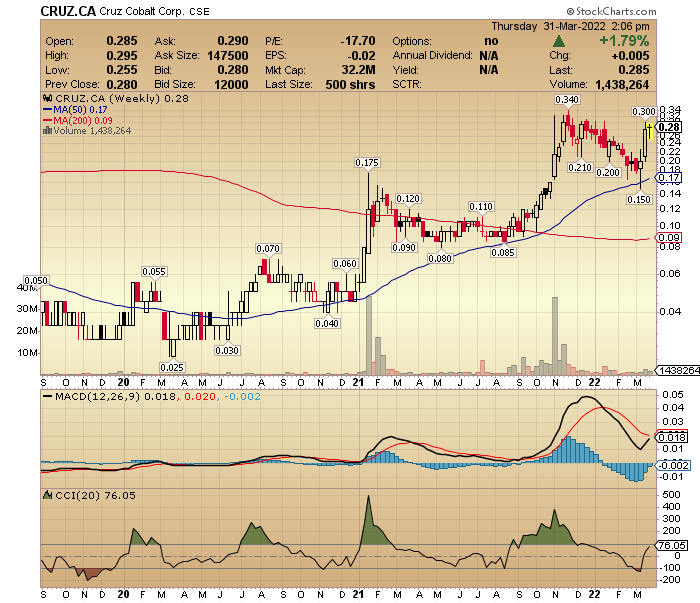This screenshot has height=603, width=700.
Task: Click the MACD(12,26,9) legend label
Action: [x=97, y=396]
